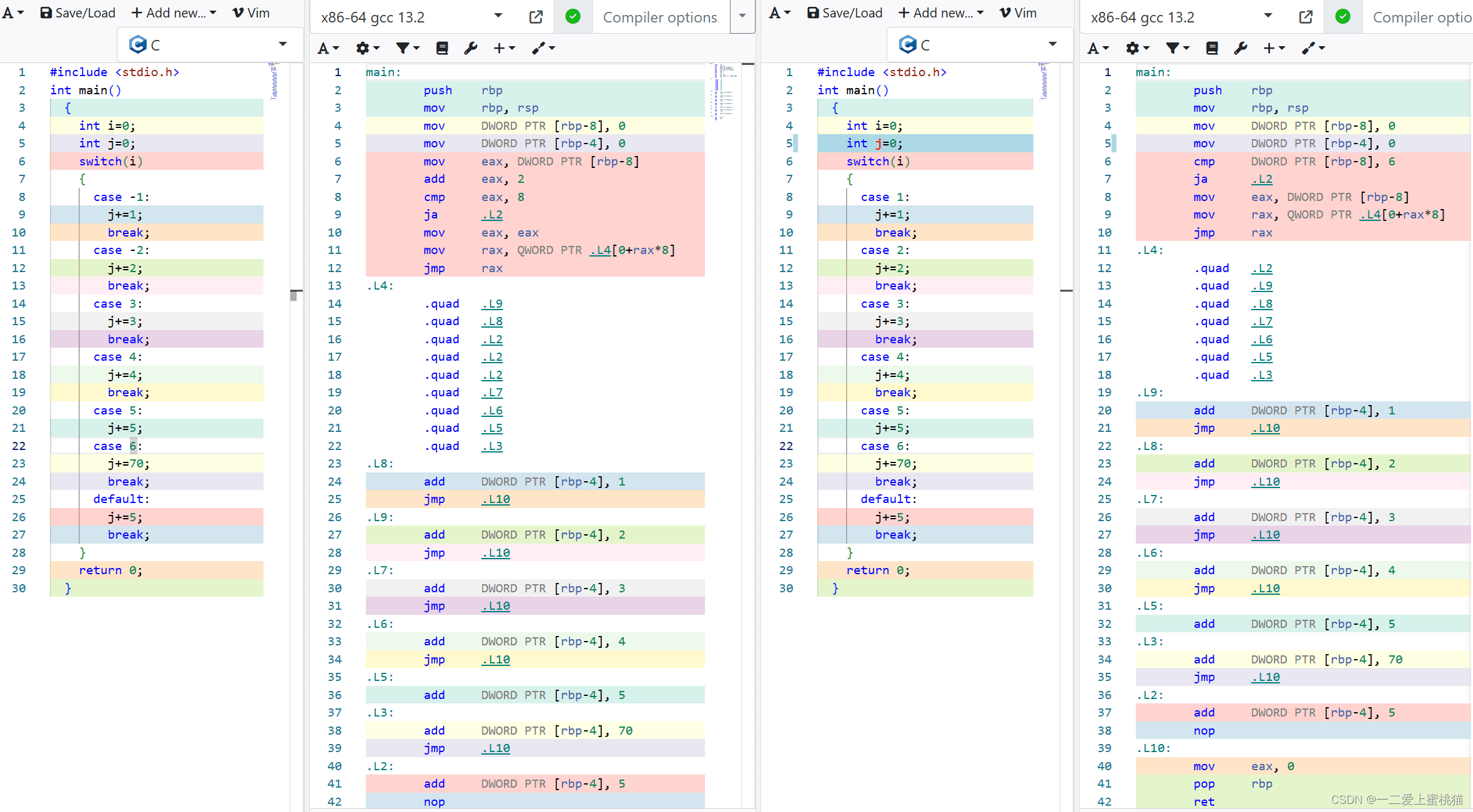Screen dimensions: 1473x812
Task: Click 'case 6:' line in left editor
Action: pyautogui.click(x=118, y=446)
